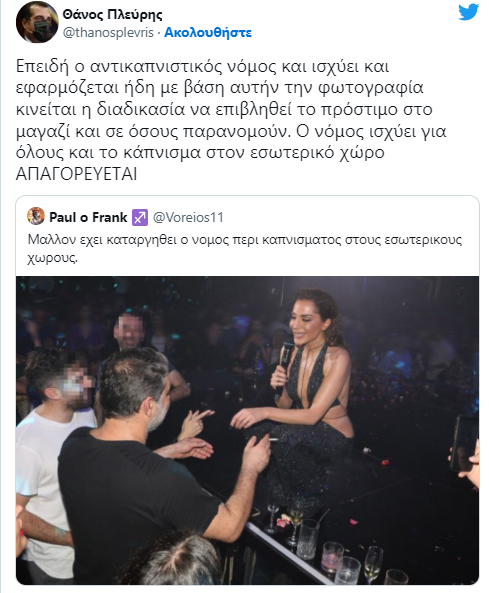Follow via the Ακολουθήστε link
Screen dimensions: 489x593
click(x=208, y=33)
